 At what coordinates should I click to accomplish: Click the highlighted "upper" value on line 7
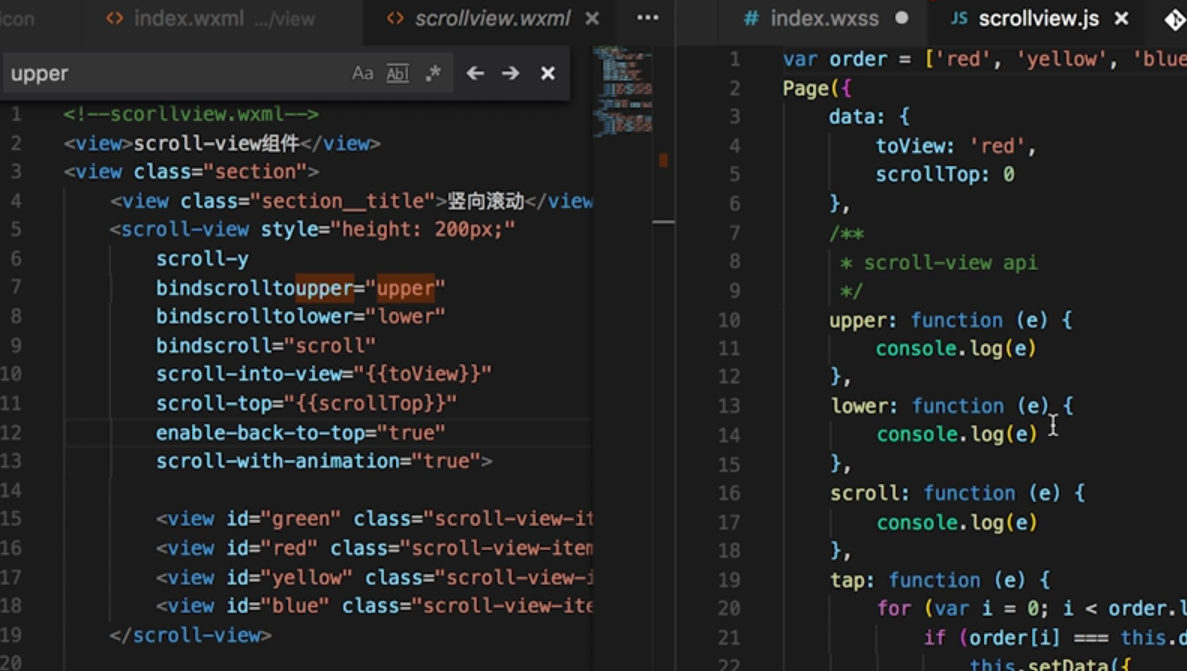(x=405, y=288)
